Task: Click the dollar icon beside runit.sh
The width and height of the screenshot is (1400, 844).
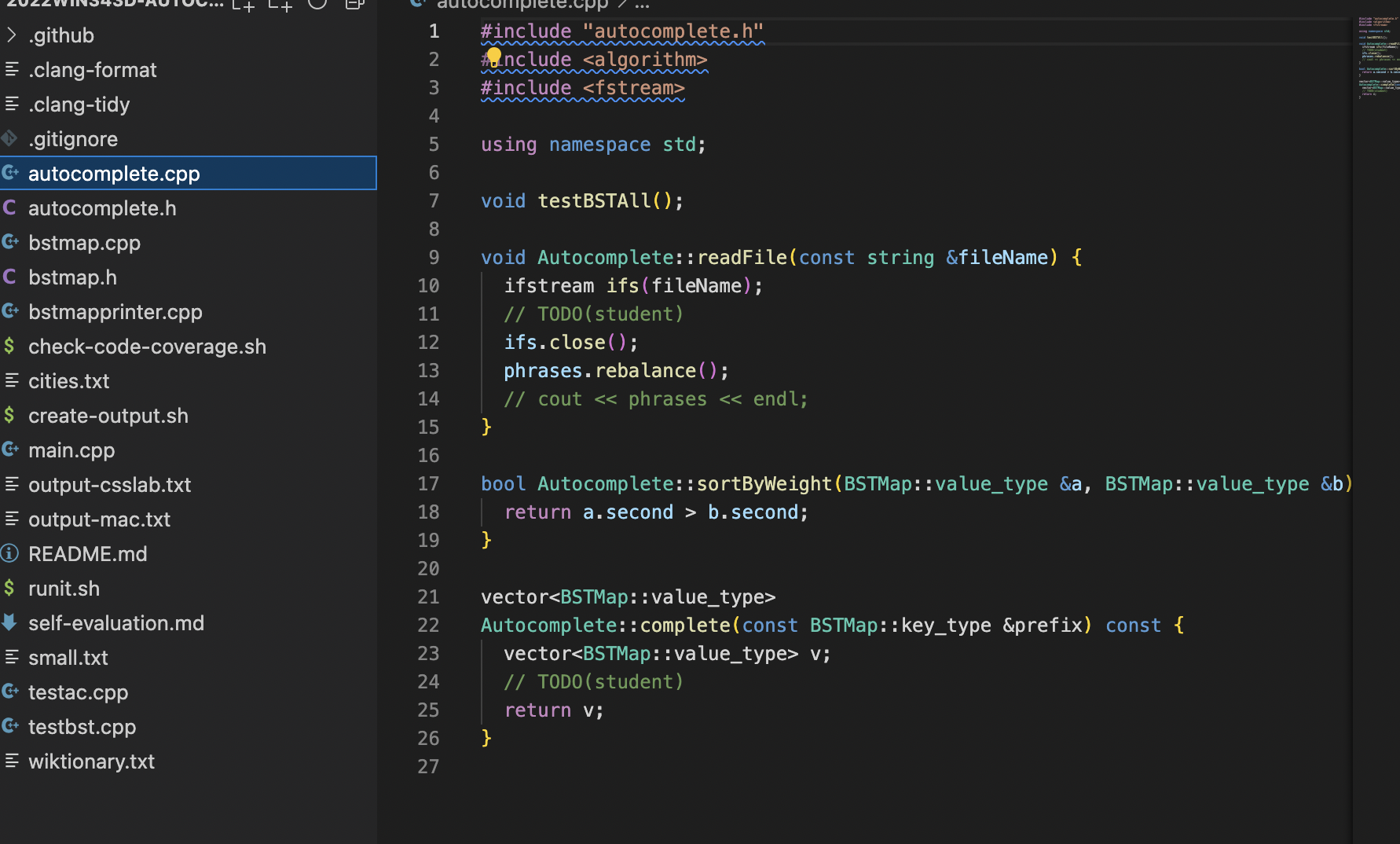Action: click(10, 589)
